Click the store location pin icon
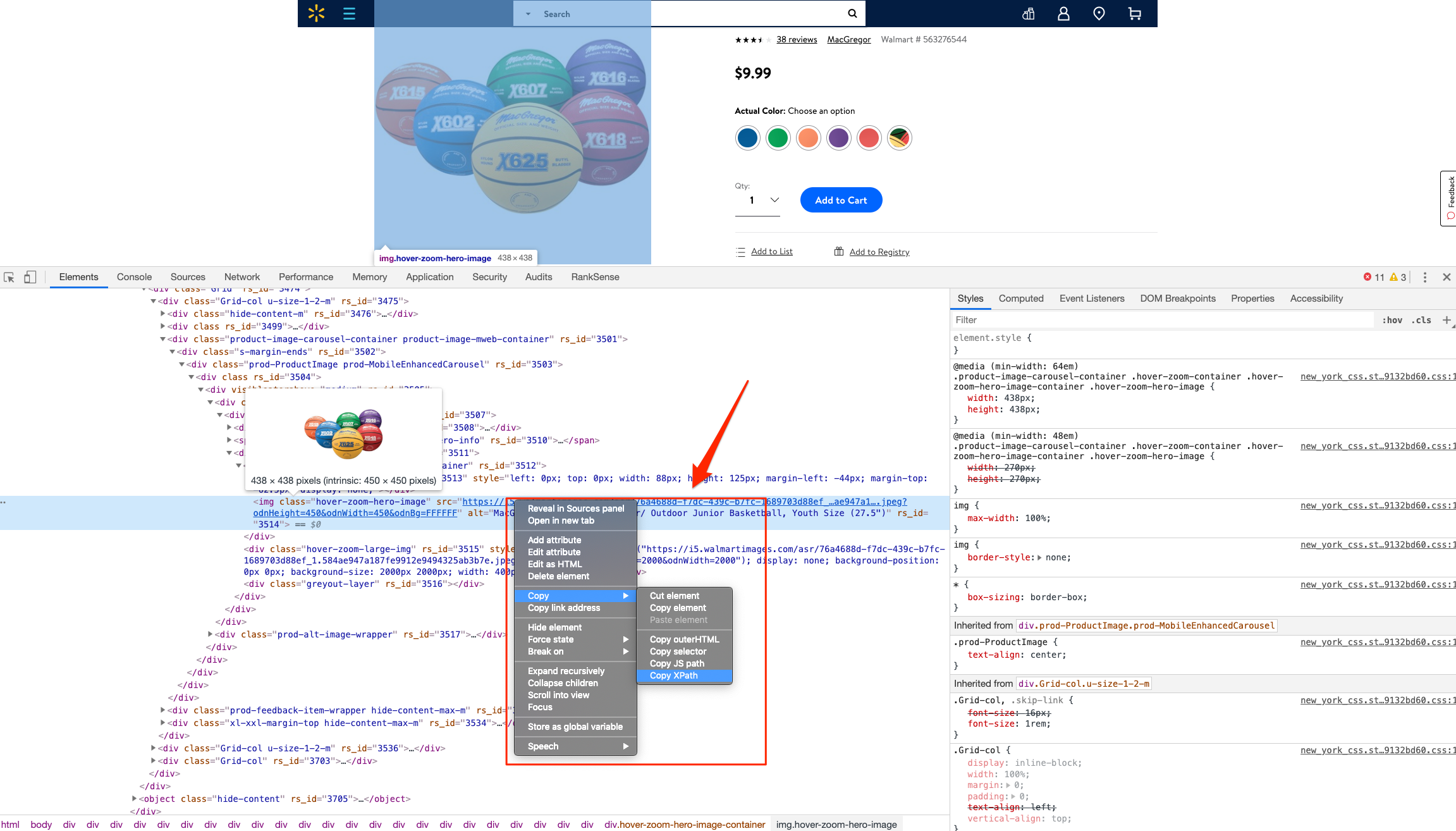The image size is (1456, 831). pyautogui.click(x=1099, y=13)
